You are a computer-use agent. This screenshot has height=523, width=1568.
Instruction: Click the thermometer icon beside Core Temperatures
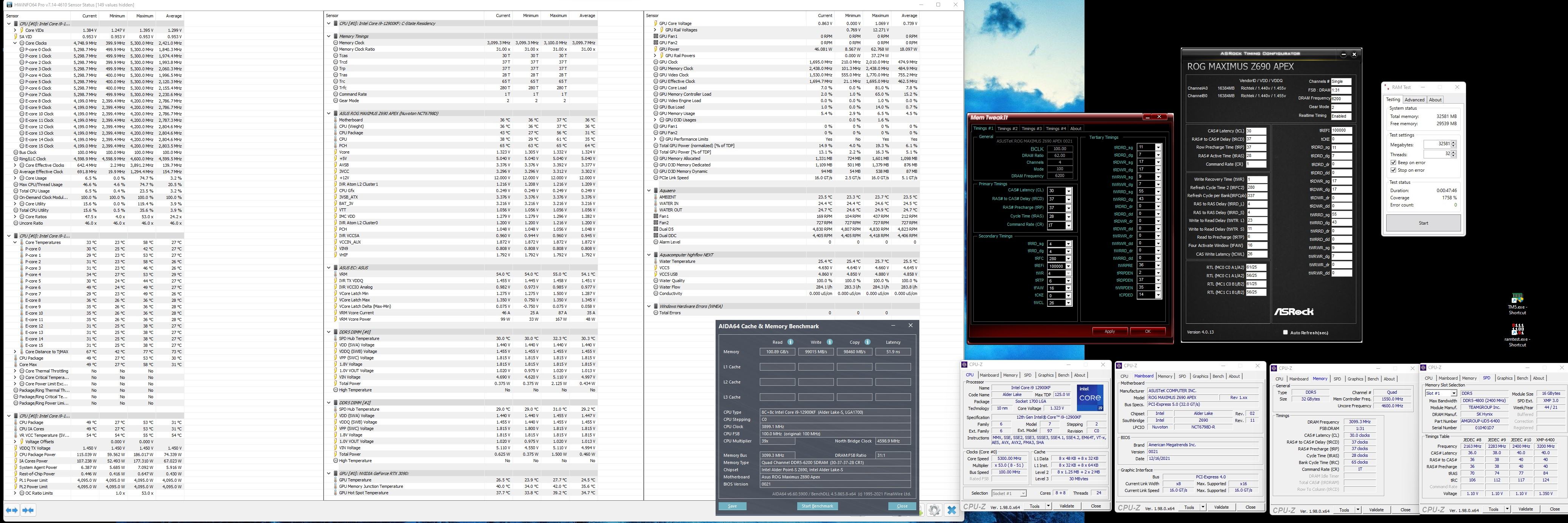[22, 242]
